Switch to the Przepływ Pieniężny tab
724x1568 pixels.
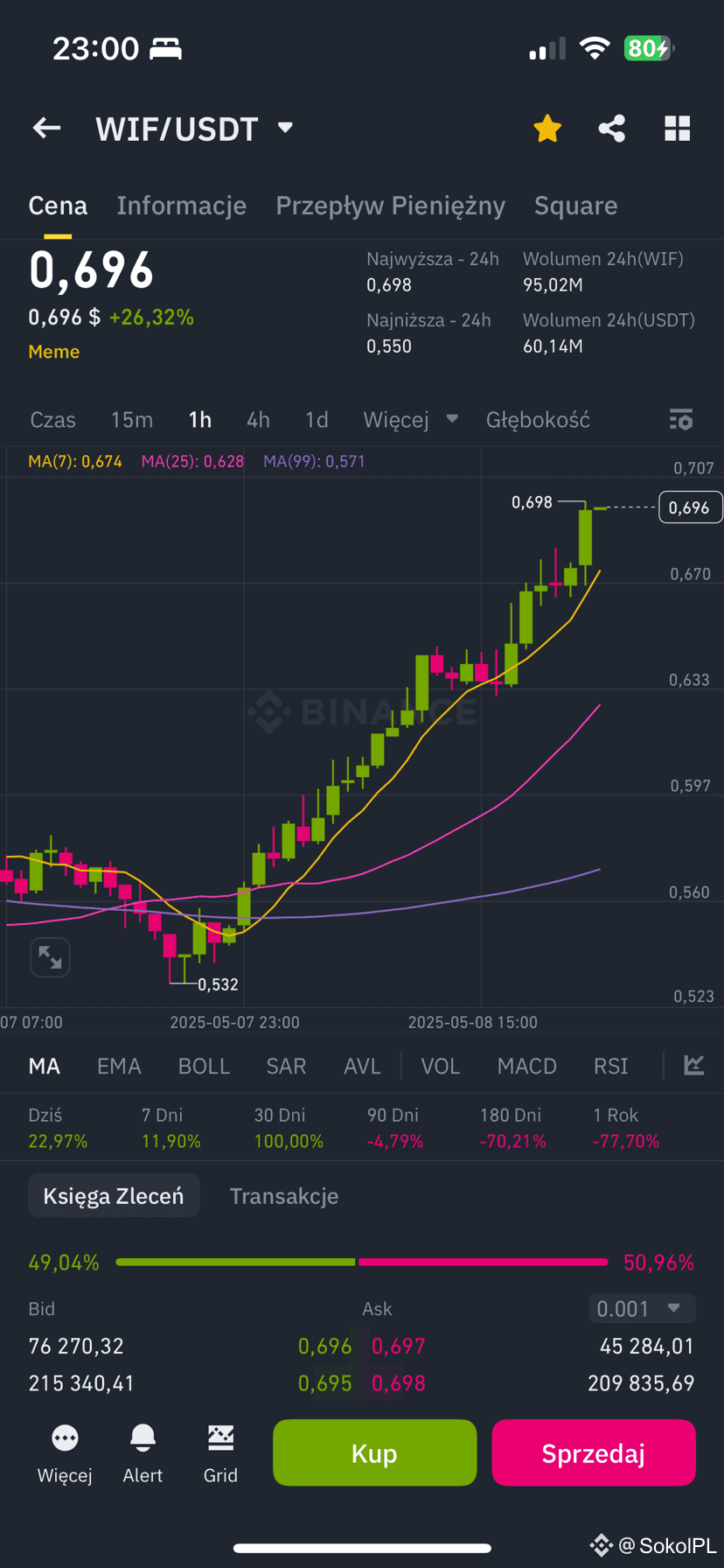(391, 206)
